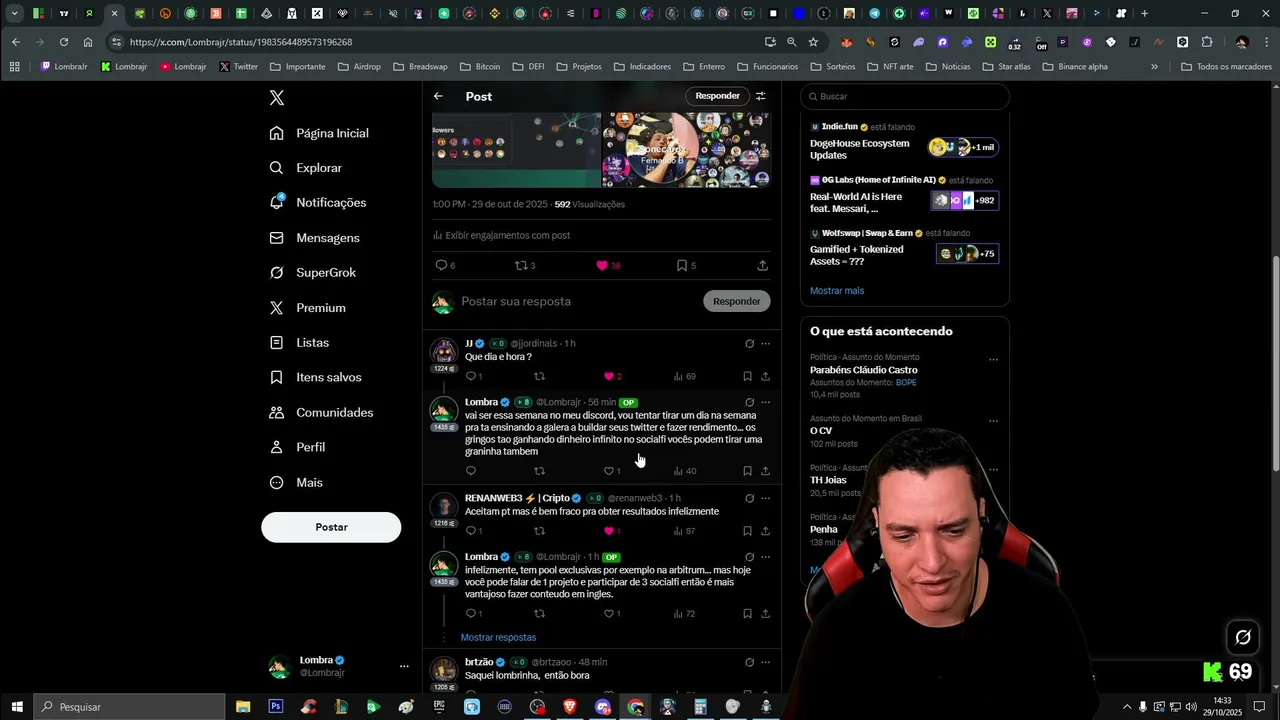Screen dimensions: 1280x720
Task: Open more options on RENANWEB3's reply
Action: click(x=765, y=498)
